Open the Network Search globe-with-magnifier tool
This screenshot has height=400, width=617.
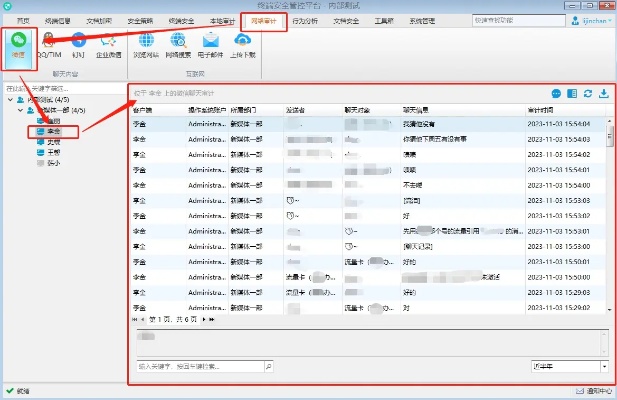click(x=178, y=46)
